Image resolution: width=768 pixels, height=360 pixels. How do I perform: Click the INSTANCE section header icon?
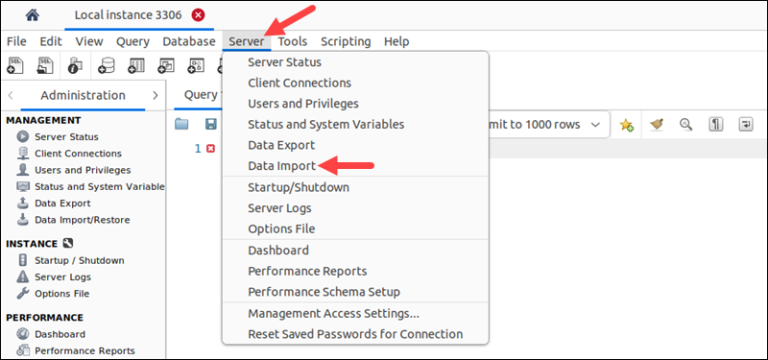[69, 243]
